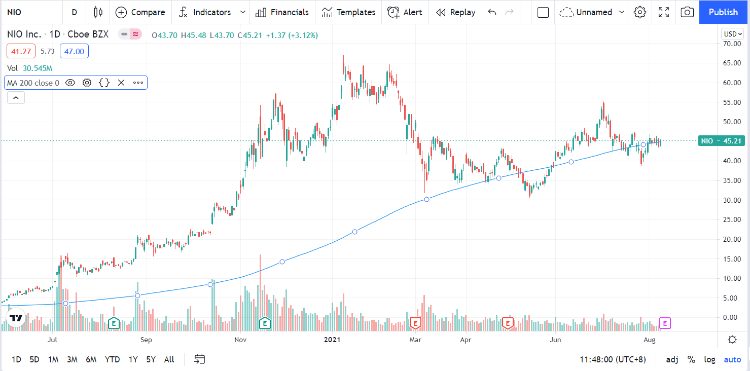The width and height of the screenshot is (750, 371).
Task: Toggle adj price adjustment
Action: [672, 359]
